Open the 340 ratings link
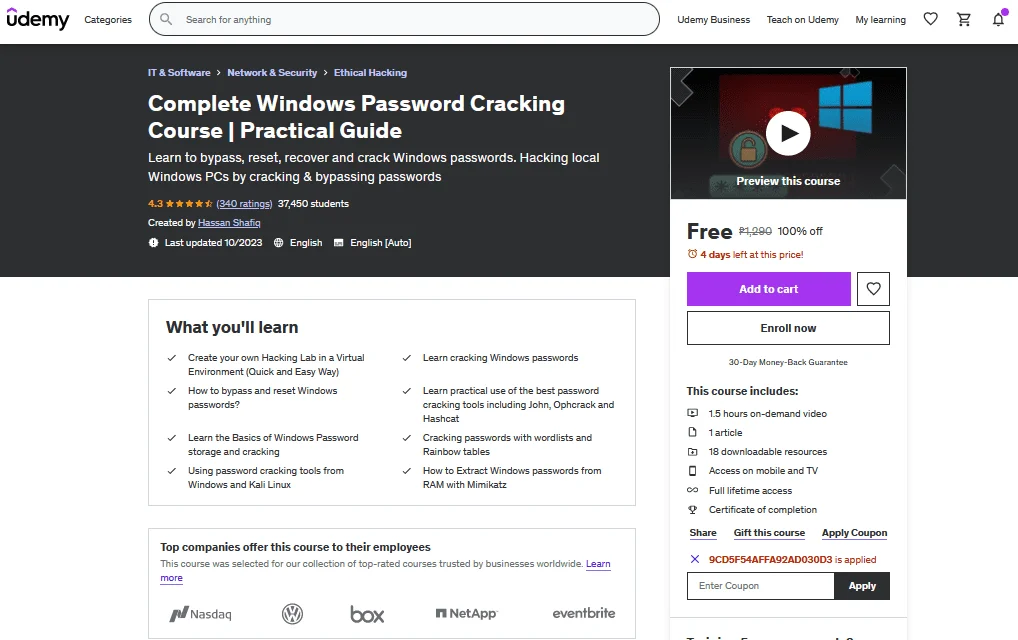The image size is (1018, 640). point(244,204)
